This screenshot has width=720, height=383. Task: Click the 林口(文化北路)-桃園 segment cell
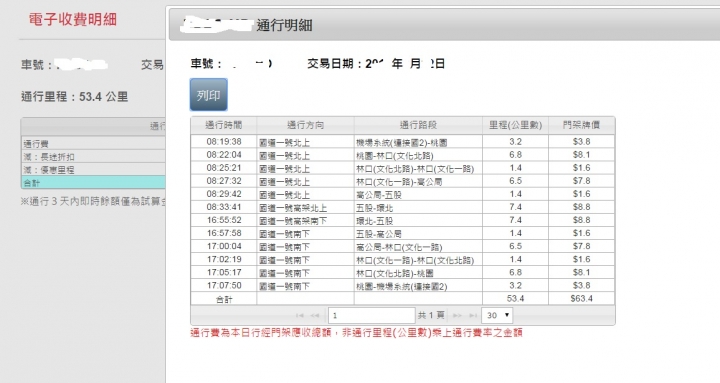click(418, 273)
